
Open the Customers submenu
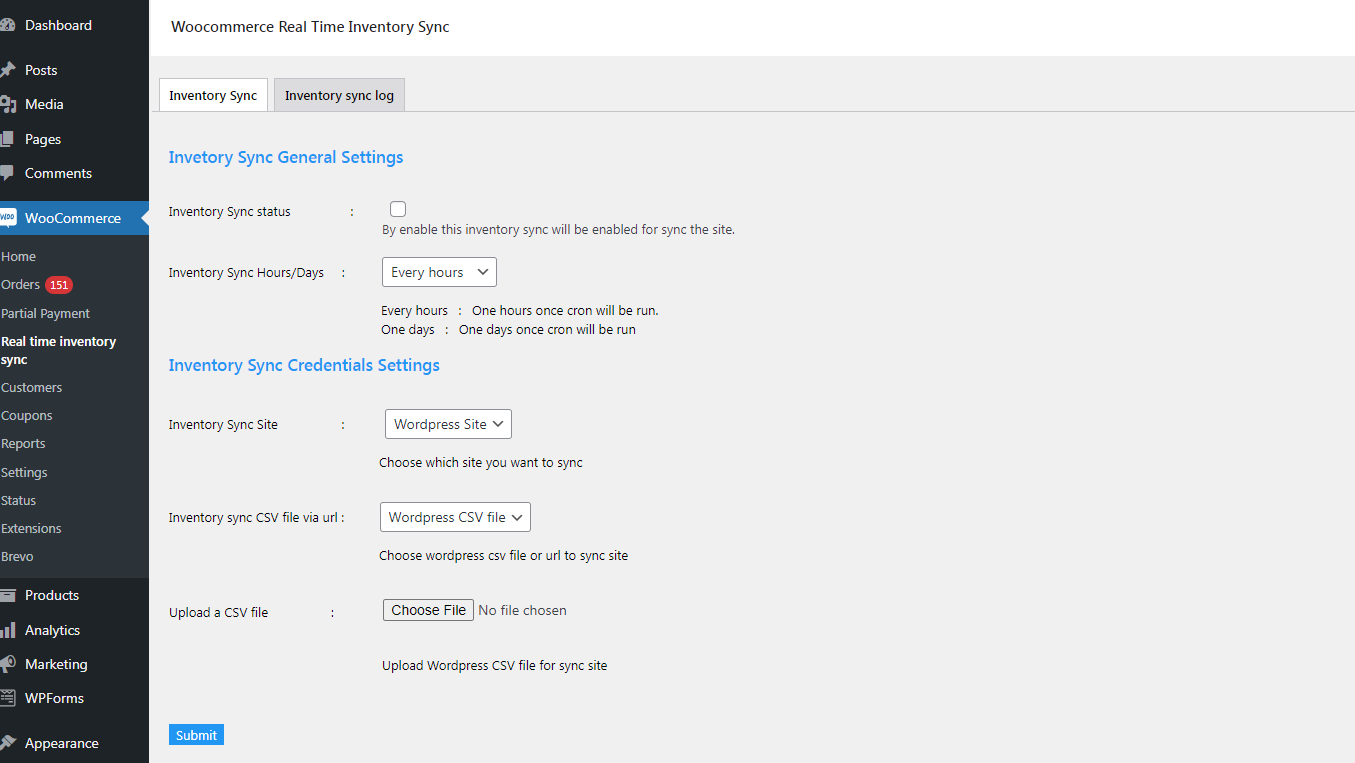31,387
